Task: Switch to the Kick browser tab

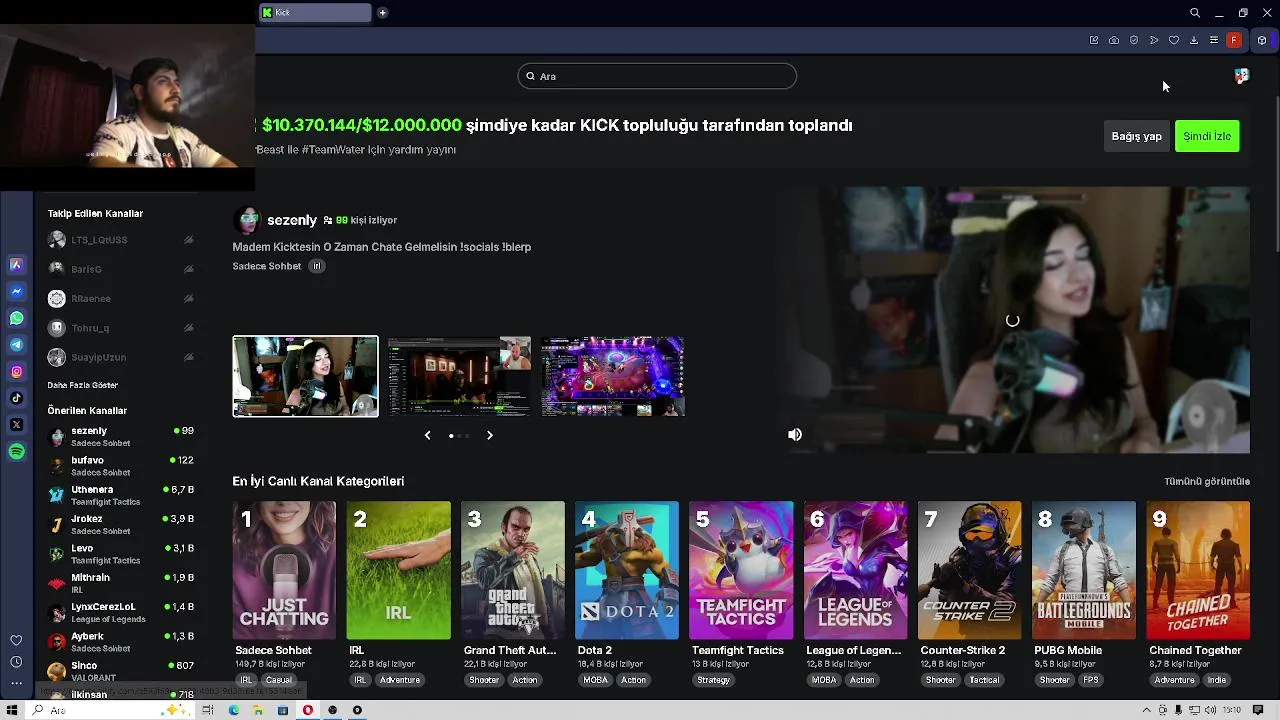Action: click(315, 13)
